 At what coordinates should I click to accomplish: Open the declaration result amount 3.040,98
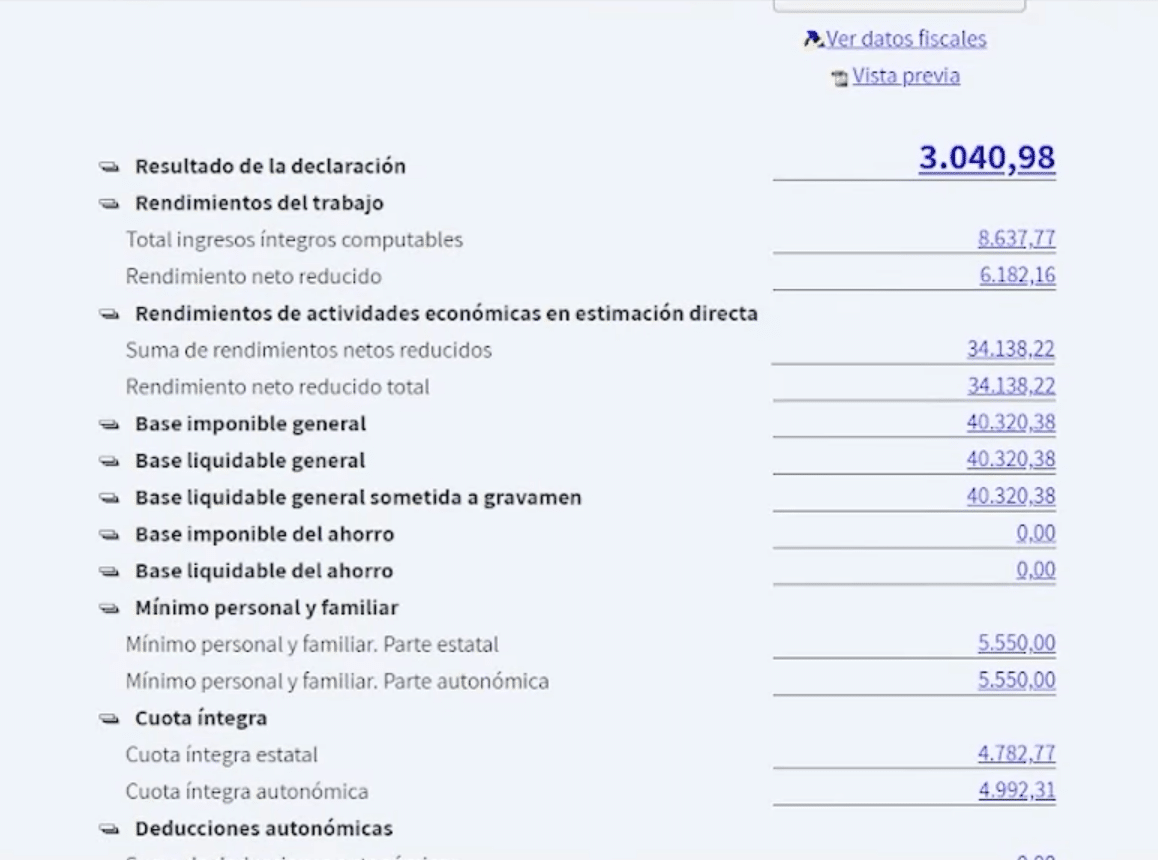click(x=987, y=157)
